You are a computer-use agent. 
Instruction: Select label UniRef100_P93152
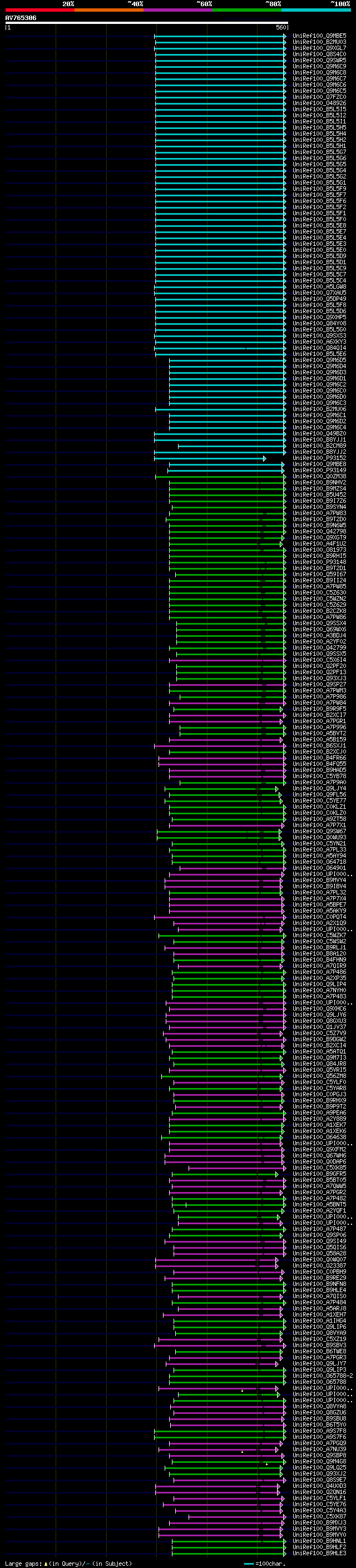click(x=319, y=458)
